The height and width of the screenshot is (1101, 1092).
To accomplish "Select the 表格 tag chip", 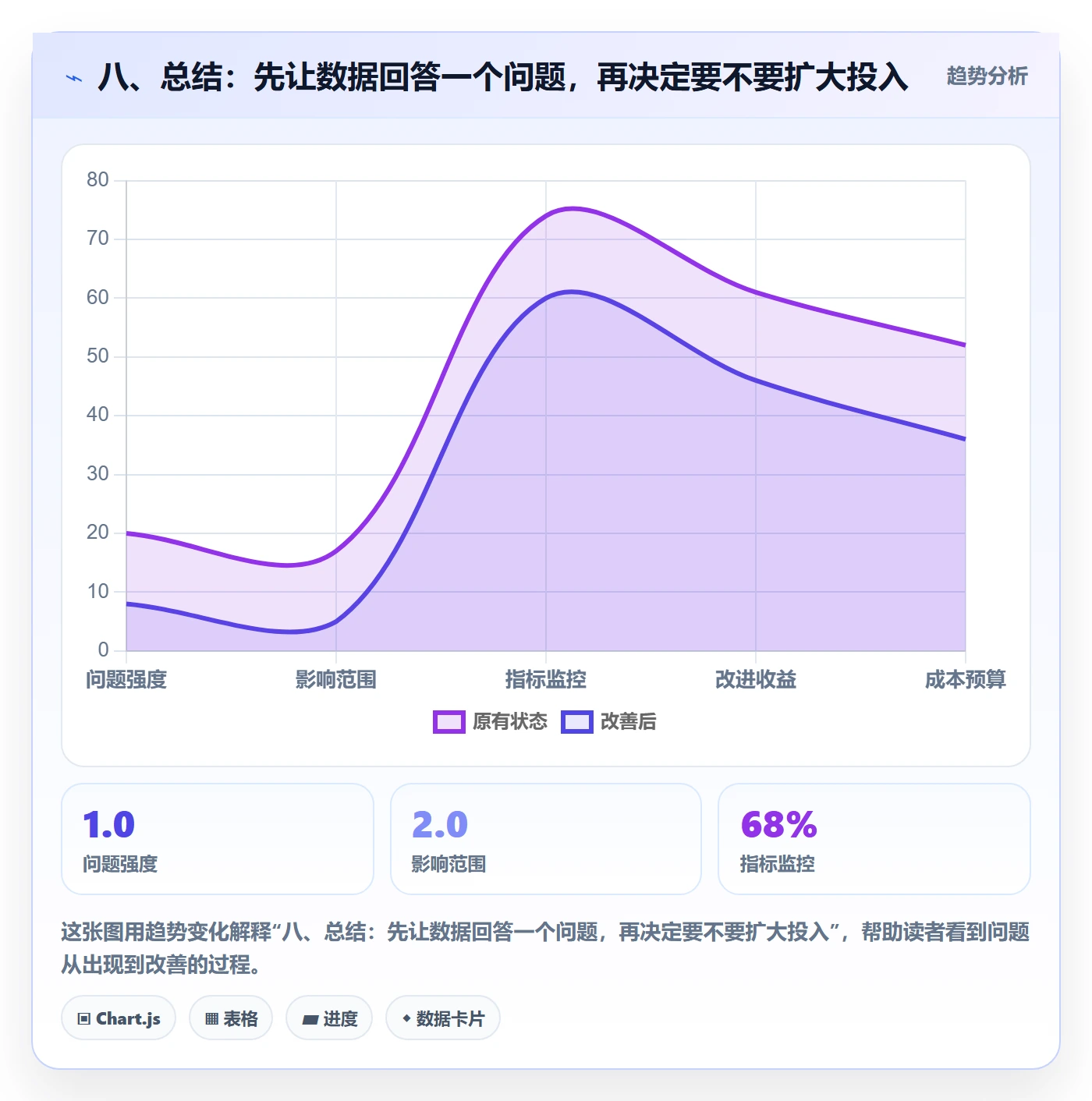I will (231, 1018).
